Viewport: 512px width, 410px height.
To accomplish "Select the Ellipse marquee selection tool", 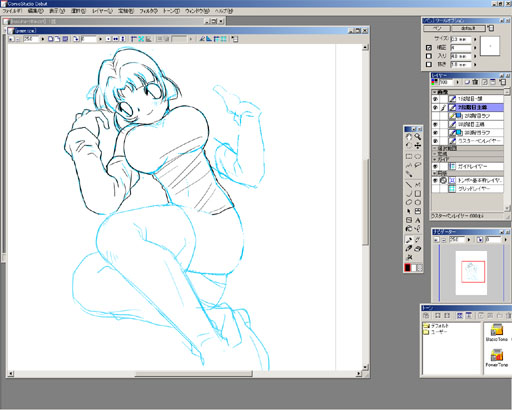I will tap(418, 156).
